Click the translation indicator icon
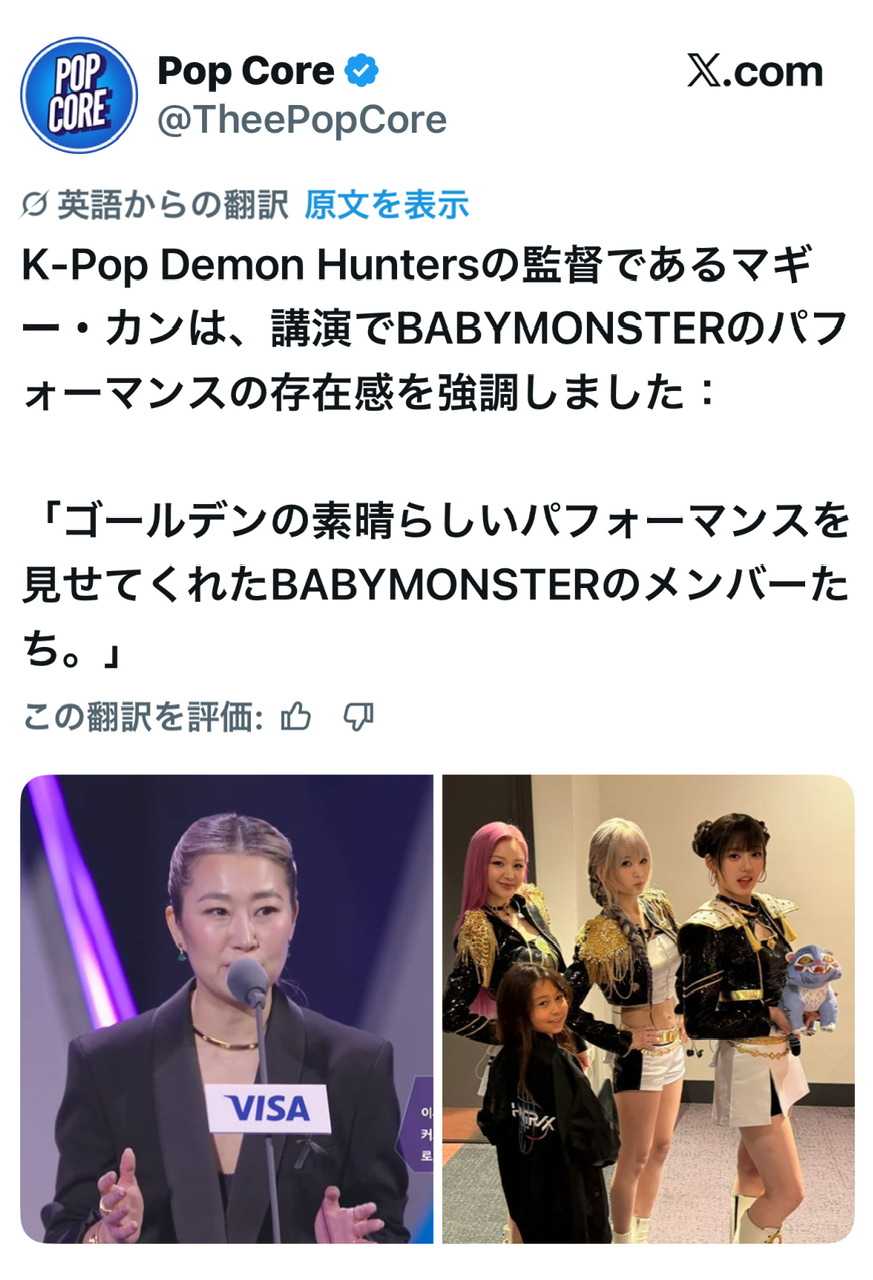This screenshot has height=1280, width=873. click(x=34, y=205)
